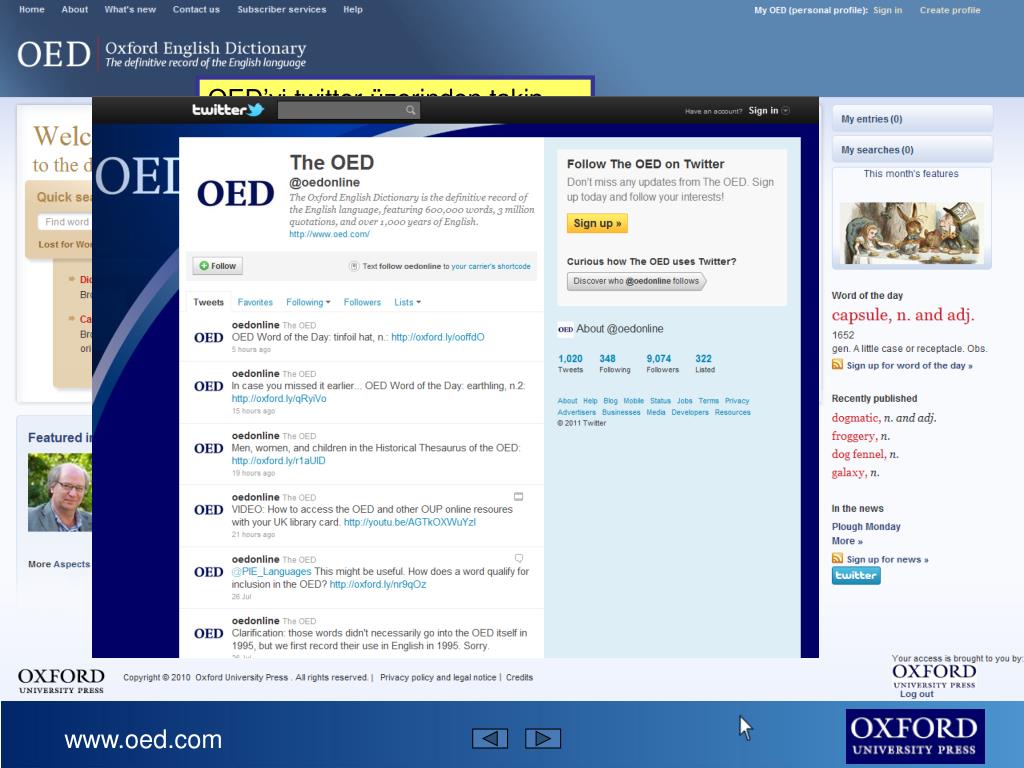Go to the next slide arrow
This screenshot has height=768, width=1024.
tap(543, 738)
